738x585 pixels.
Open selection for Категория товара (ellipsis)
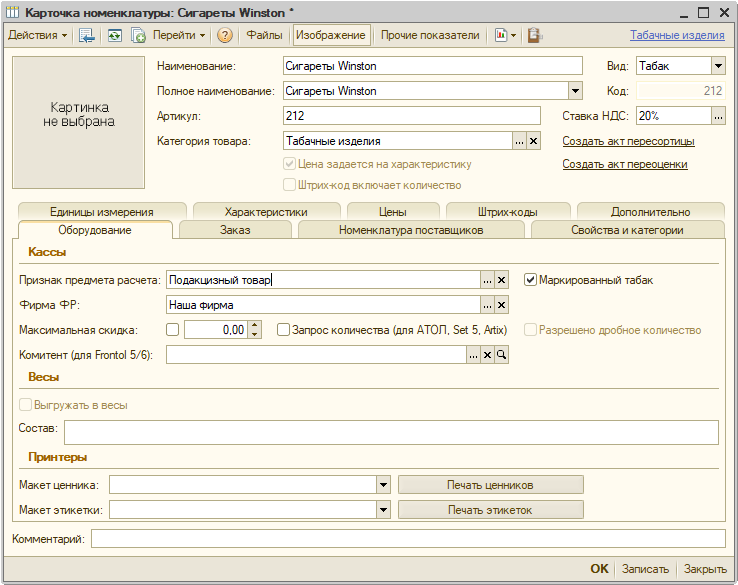coord(519,141)
